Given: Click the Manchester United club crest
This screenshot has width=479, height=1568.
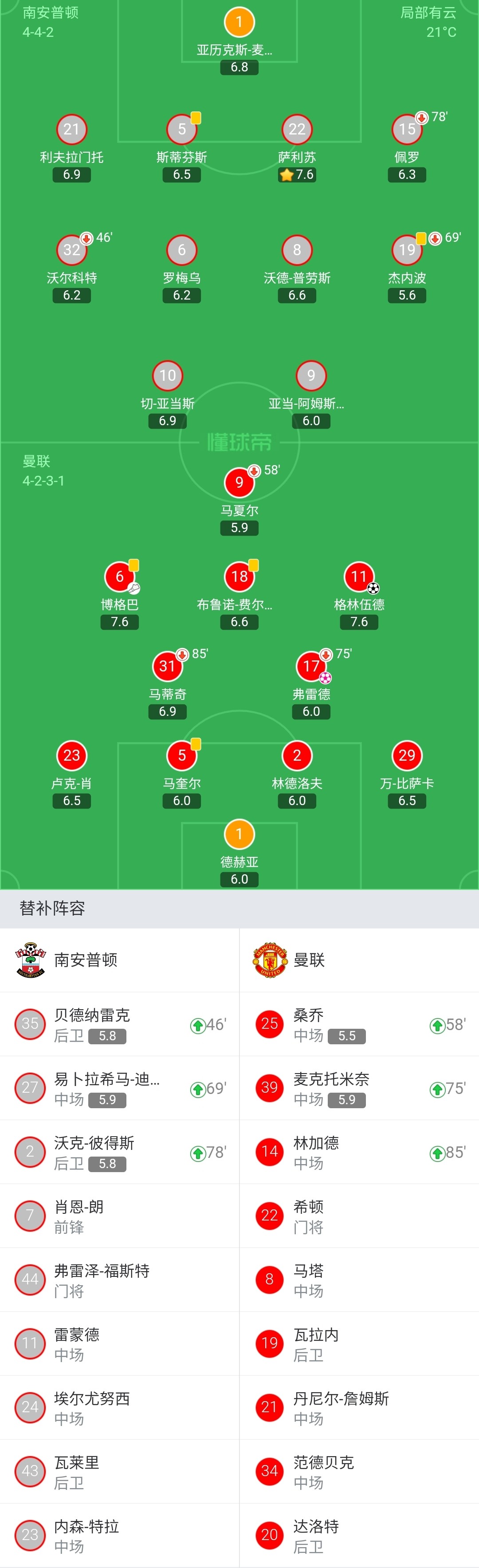Looking at the screenshot, I should click(270, 960).
